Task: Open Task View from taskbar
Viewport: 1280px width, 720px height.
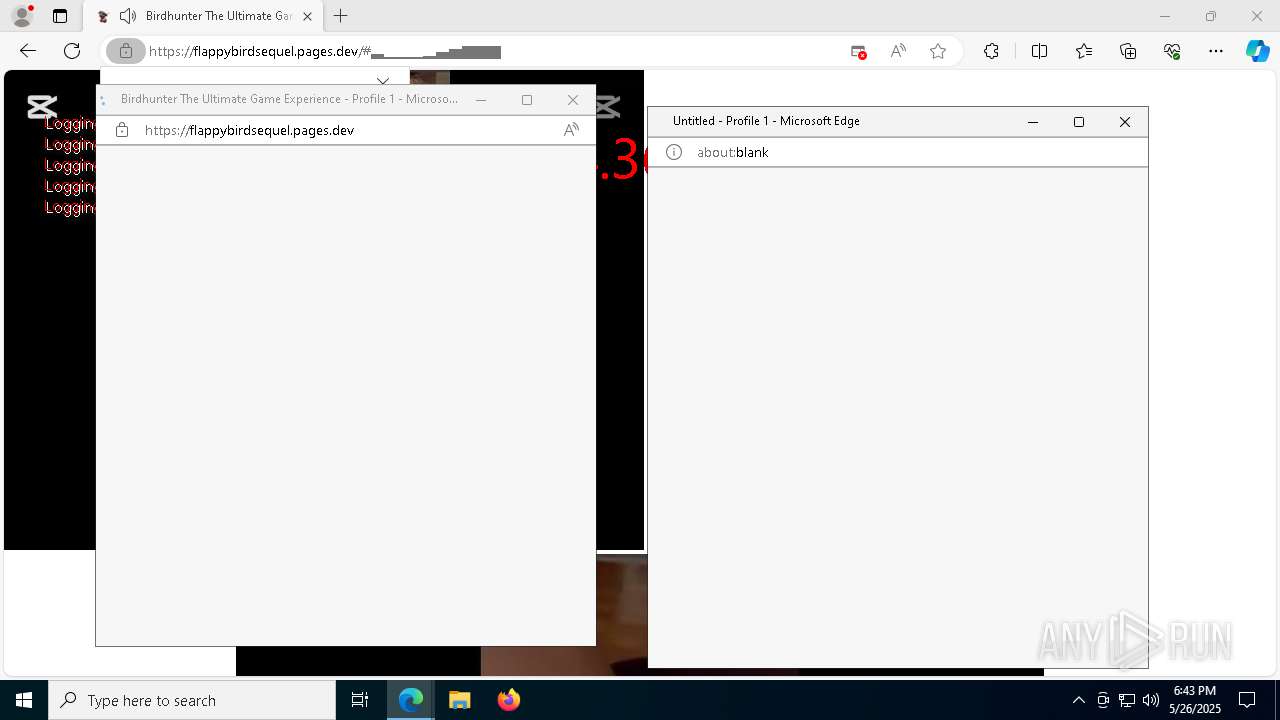Action: [x=360, y=700]
